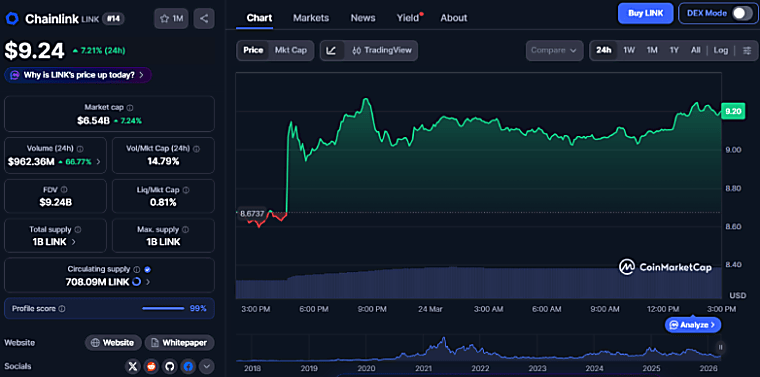Set chart range to 1M
This screenshot has width=760, height=377.
click(x=652, y=50)
